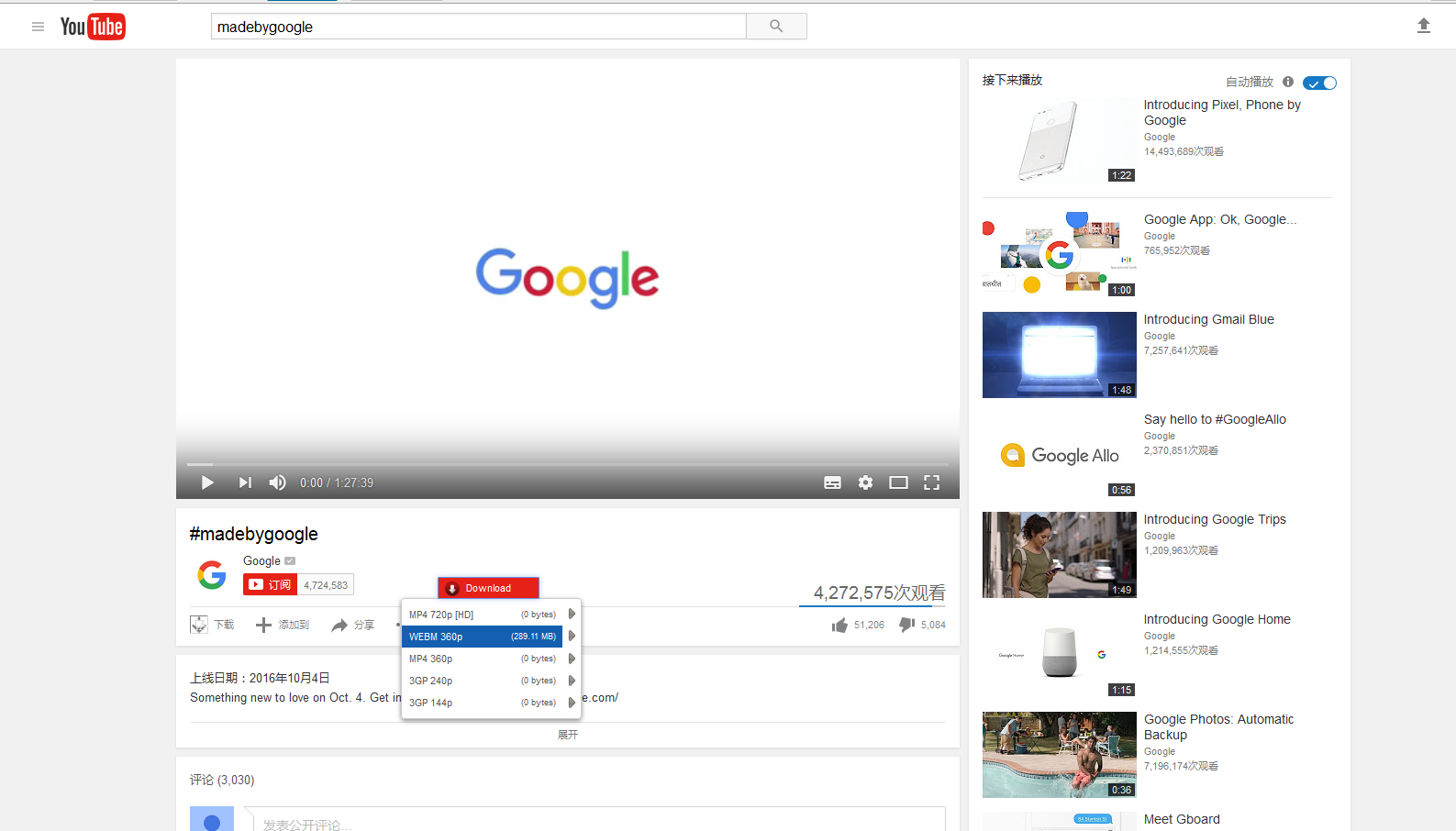
Task: Open Pixel phone video thumbnail
Action: (1059, 140)
